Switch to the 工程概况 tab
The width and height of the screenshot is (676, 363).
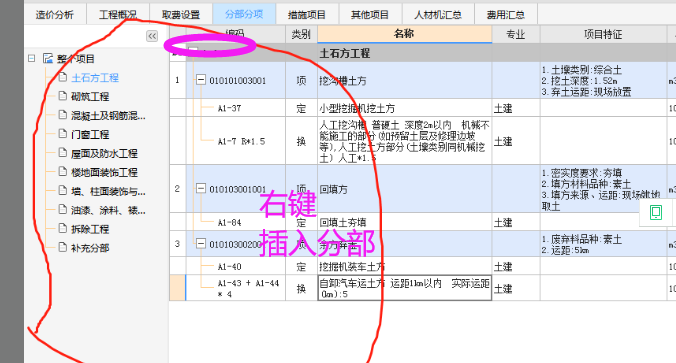coord(117,15)
